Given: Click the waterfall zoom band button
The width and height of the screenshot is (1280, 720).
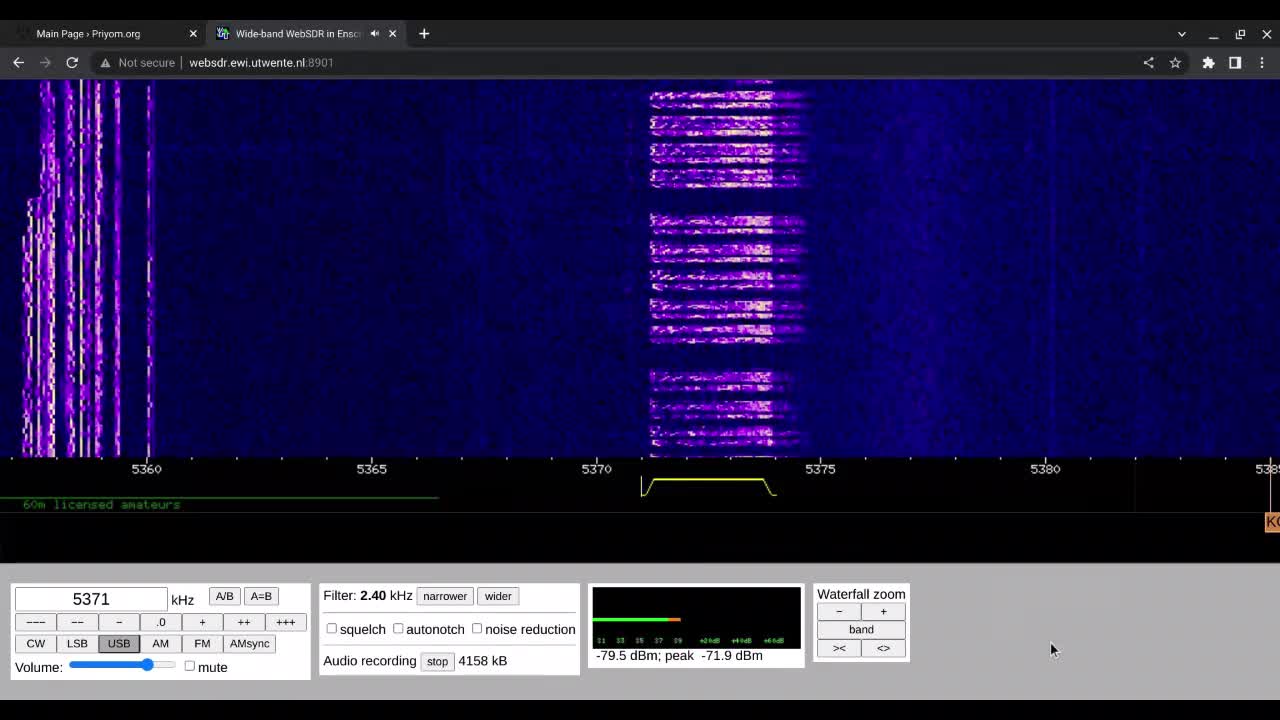Looking at the screenshot, I should pyautogui.click(x=861, y=630).
